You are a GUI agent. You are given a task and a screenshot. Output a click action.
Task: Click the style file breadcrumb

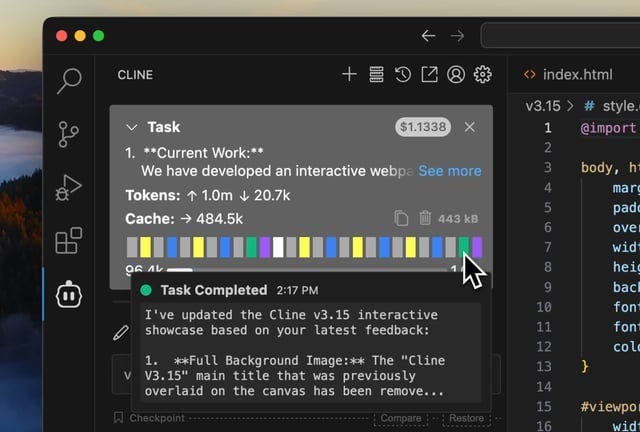click(x=611, y=106)
